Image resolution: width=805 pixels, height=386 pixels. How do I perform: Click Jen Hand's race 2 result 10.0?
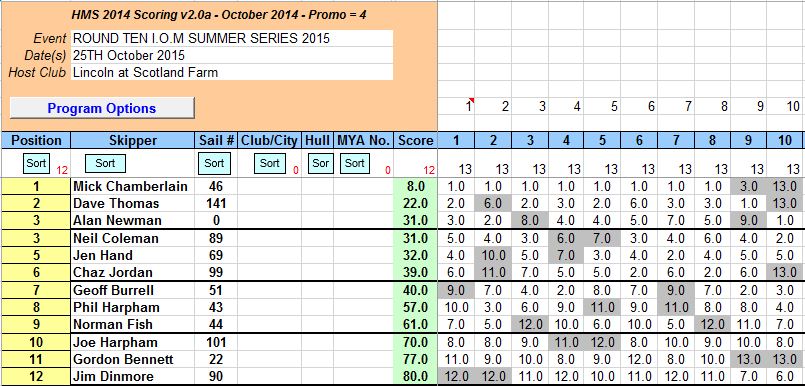point(493,255)
